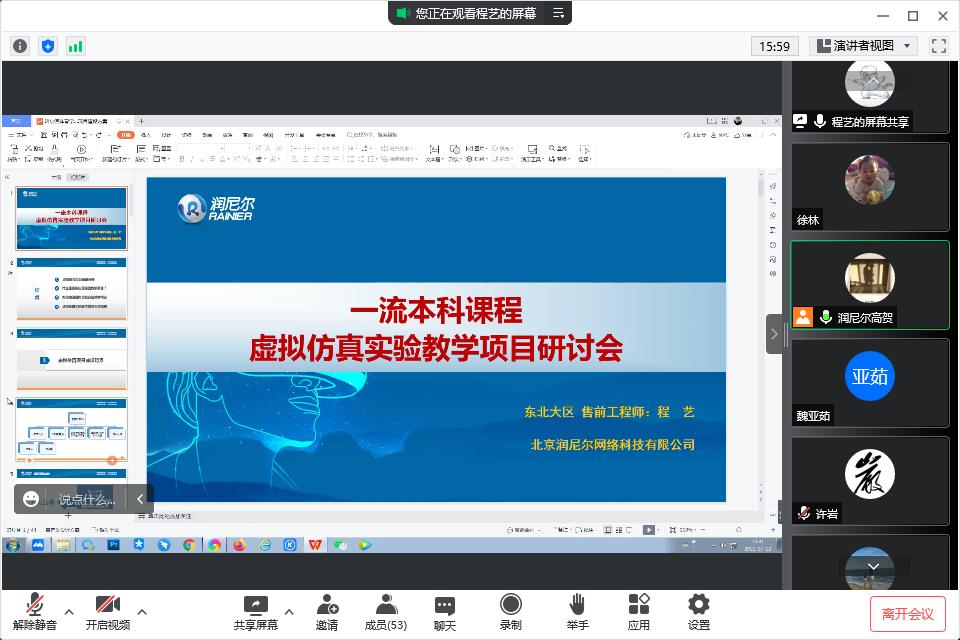Select second slide thumbnail in WPS panel
The width and height of the screenshot is (960, 640).
[x=72, y=288]
